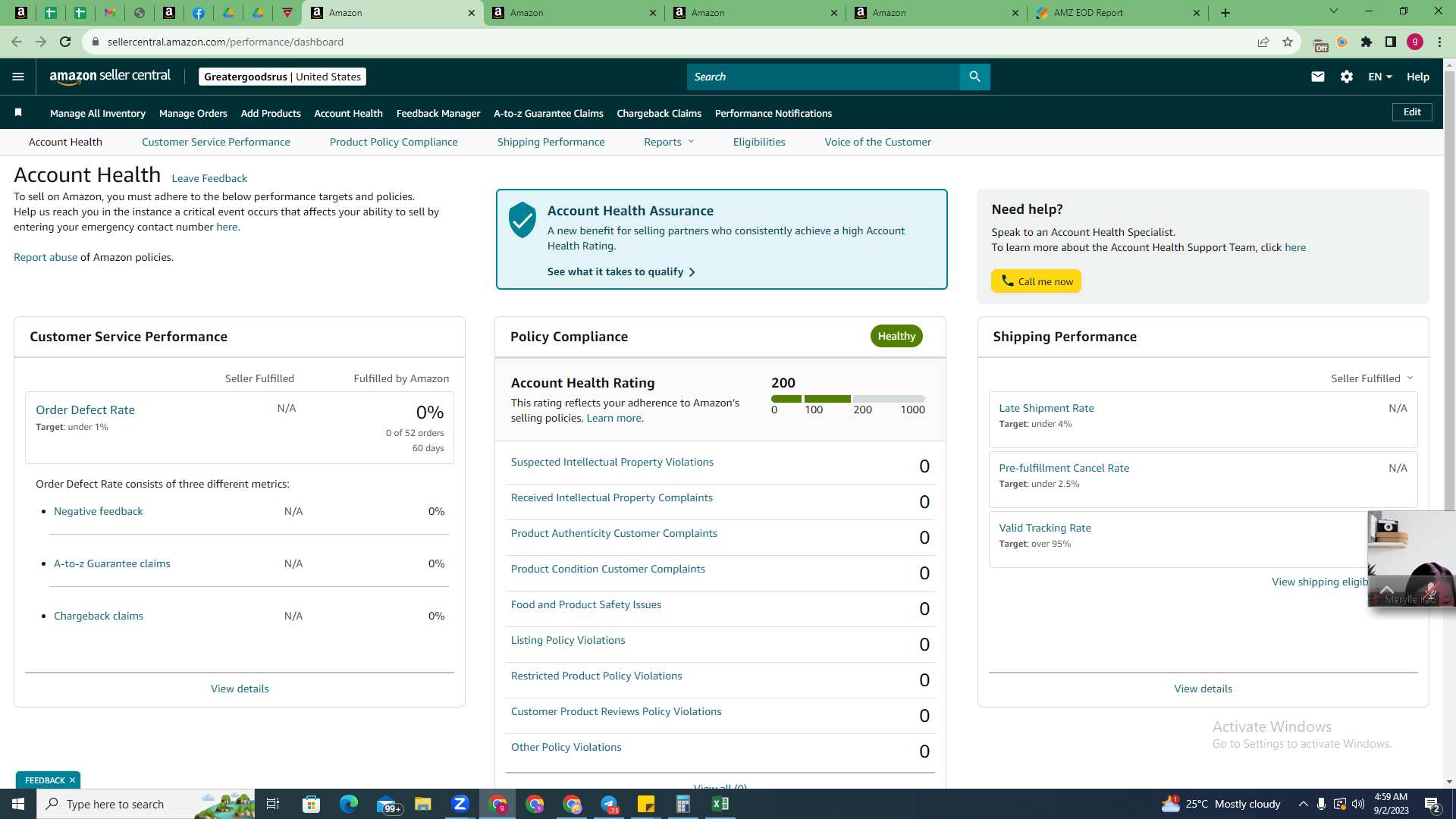Open a new browser tab

1225,13
